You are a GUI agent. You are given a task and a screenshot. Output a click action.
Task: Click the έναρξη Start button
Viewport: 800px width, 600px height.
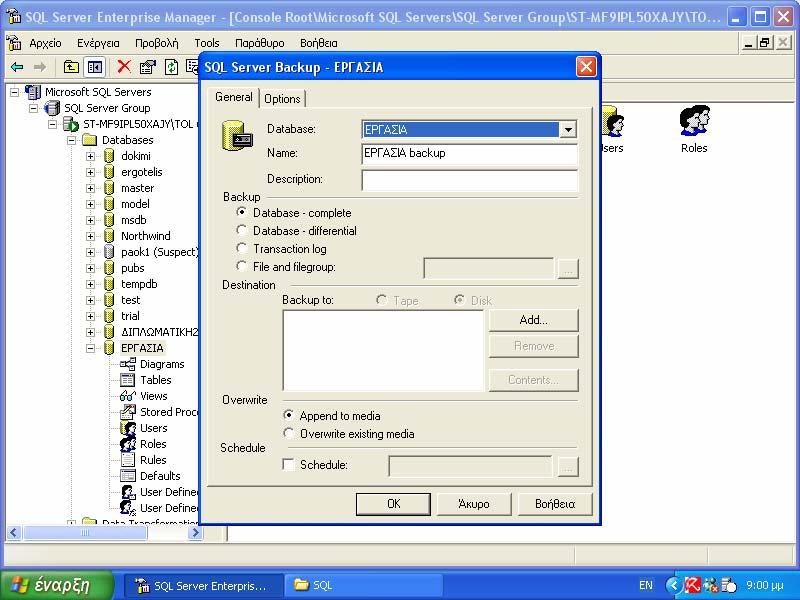[x=57, y=585]
